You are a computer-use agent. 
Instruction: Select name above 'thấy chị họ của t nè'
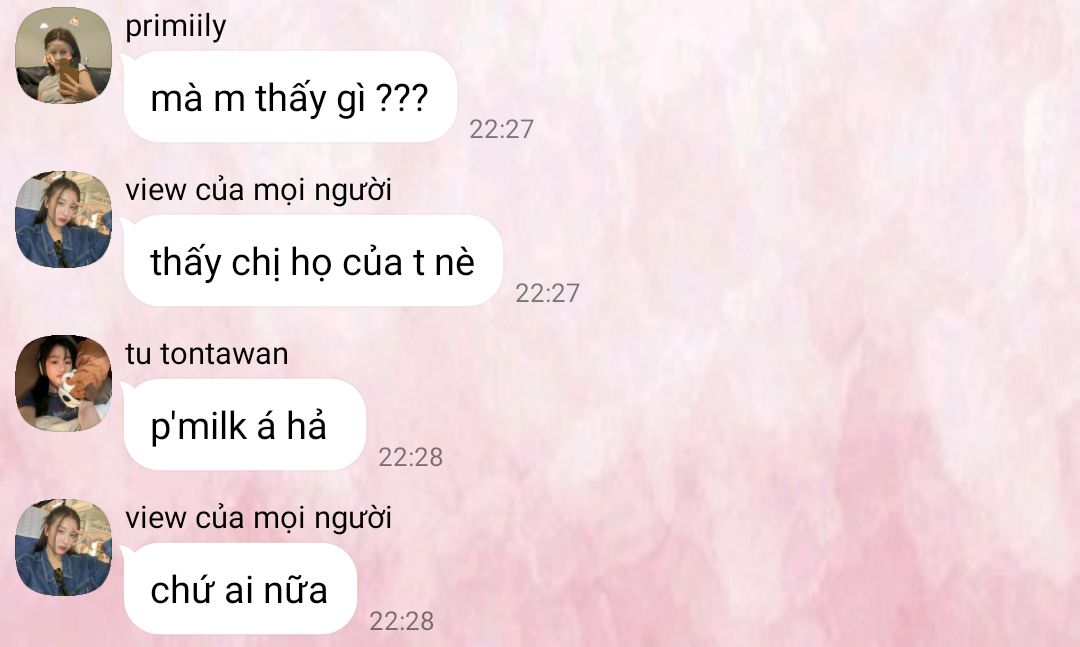click(x=258, y=191)
